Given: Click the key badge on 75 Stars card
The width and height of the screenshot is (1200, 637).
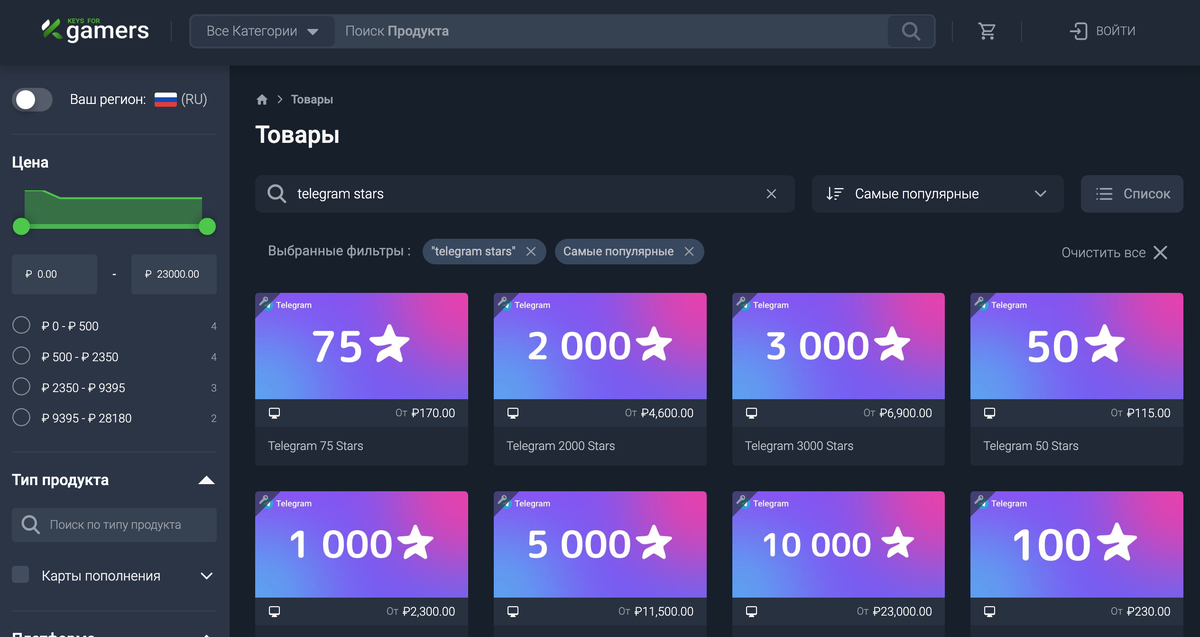Looking at the screenshot, I should tap(264, 301).
